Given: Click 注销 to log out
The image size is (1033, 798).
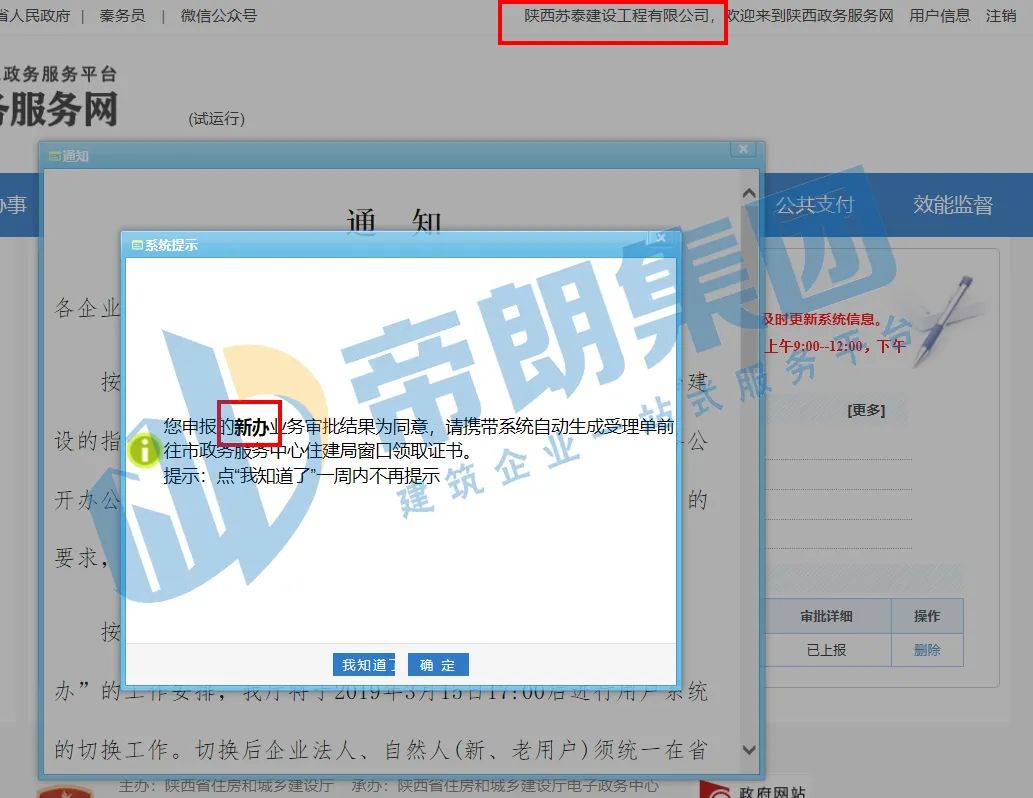Looking at the screenshot, I should 1001,15.
